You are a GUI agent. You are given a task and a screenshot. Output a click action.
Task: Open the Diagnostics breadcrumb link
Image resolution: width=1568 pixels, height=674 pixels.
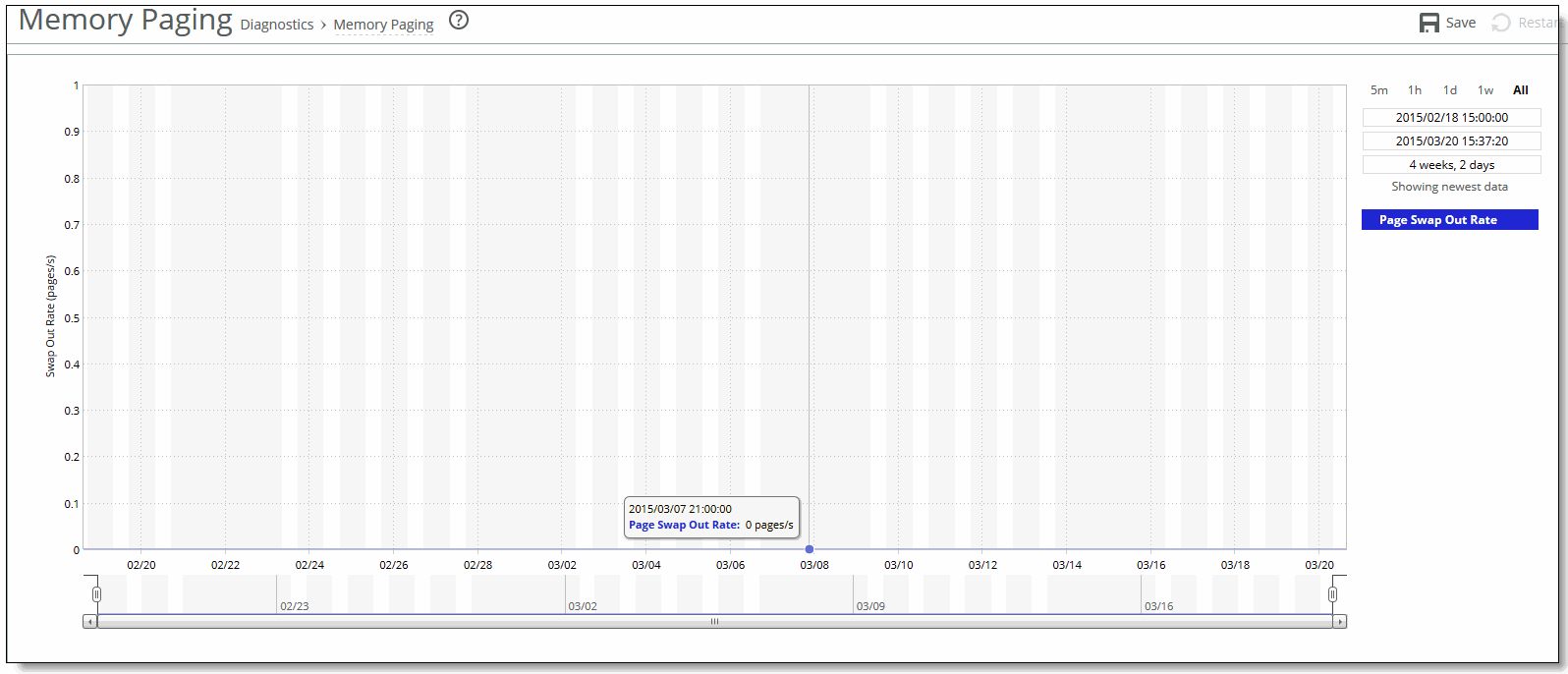pos(277,25)
